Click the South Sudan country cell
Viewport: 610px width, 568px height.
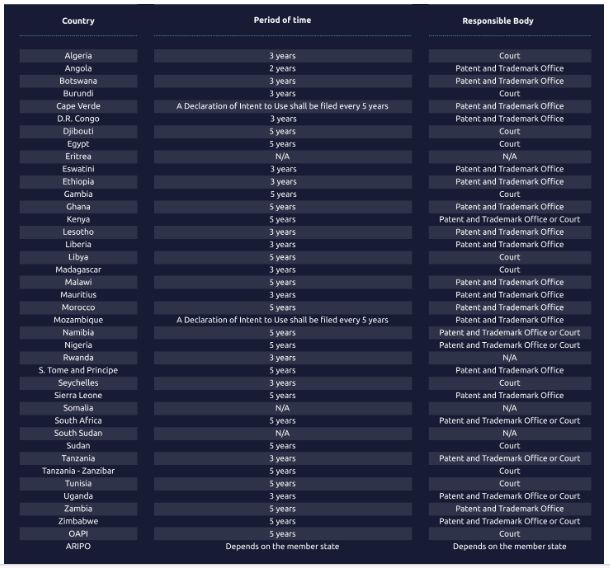(78, 433)
